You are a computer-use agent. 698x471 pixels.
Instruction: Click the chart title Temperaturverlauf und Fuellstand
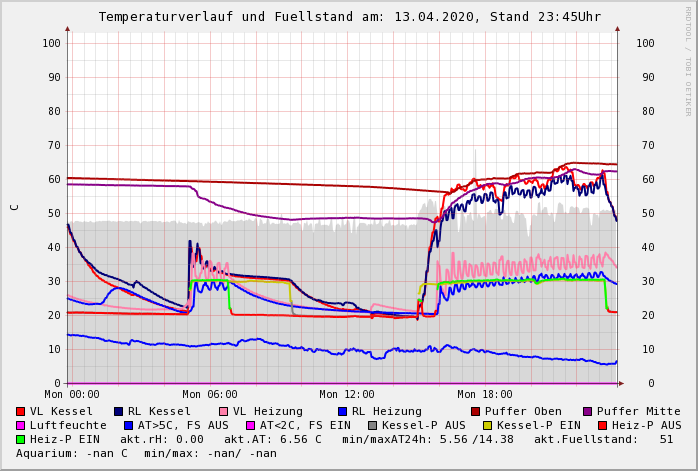tap(349, 17)
